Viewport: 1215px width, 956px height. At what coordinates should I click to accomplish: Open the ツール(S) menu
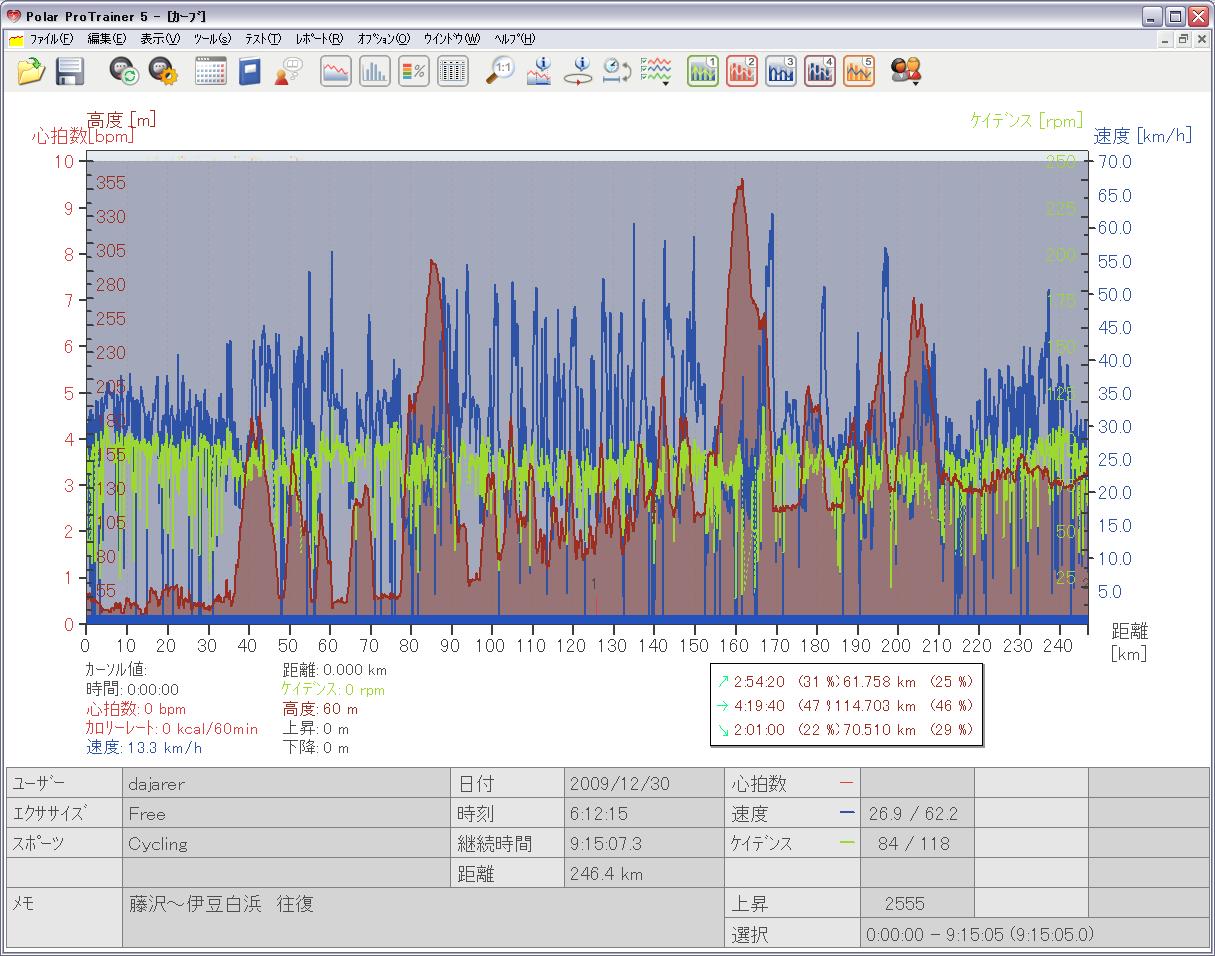(x=212, y=39)
